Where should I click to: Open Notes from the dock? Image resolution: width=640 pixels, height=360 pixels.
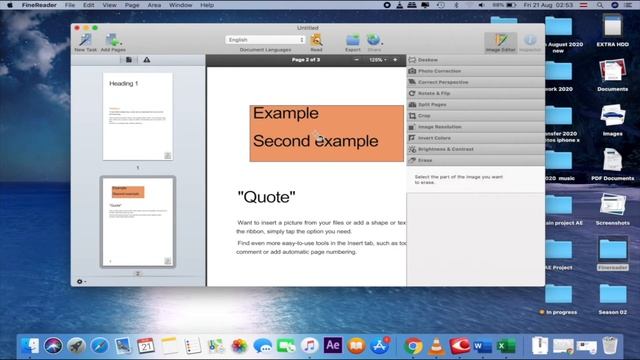pos(169,346)
